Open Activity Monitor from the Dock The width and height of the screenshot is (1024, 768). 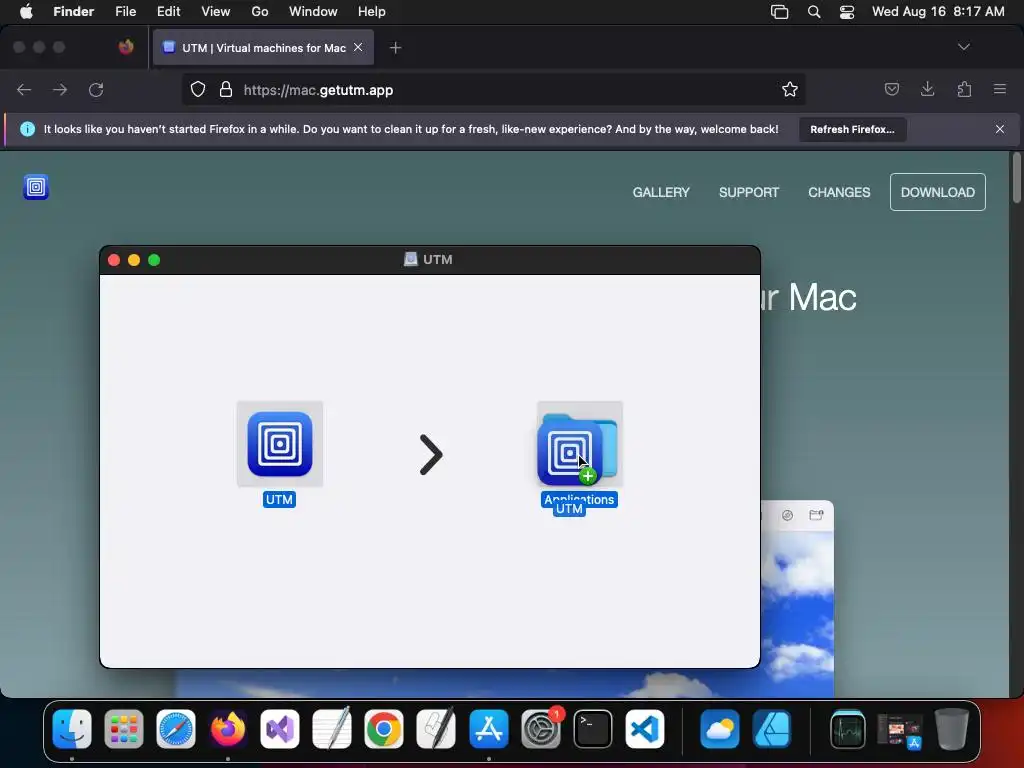pyautogui.click(x=848, y=728)
